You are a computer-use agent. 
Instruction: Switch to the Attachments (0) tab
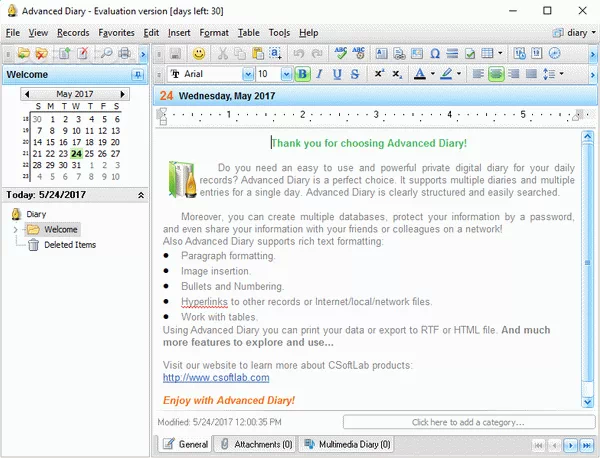click(x=257, y=444)
